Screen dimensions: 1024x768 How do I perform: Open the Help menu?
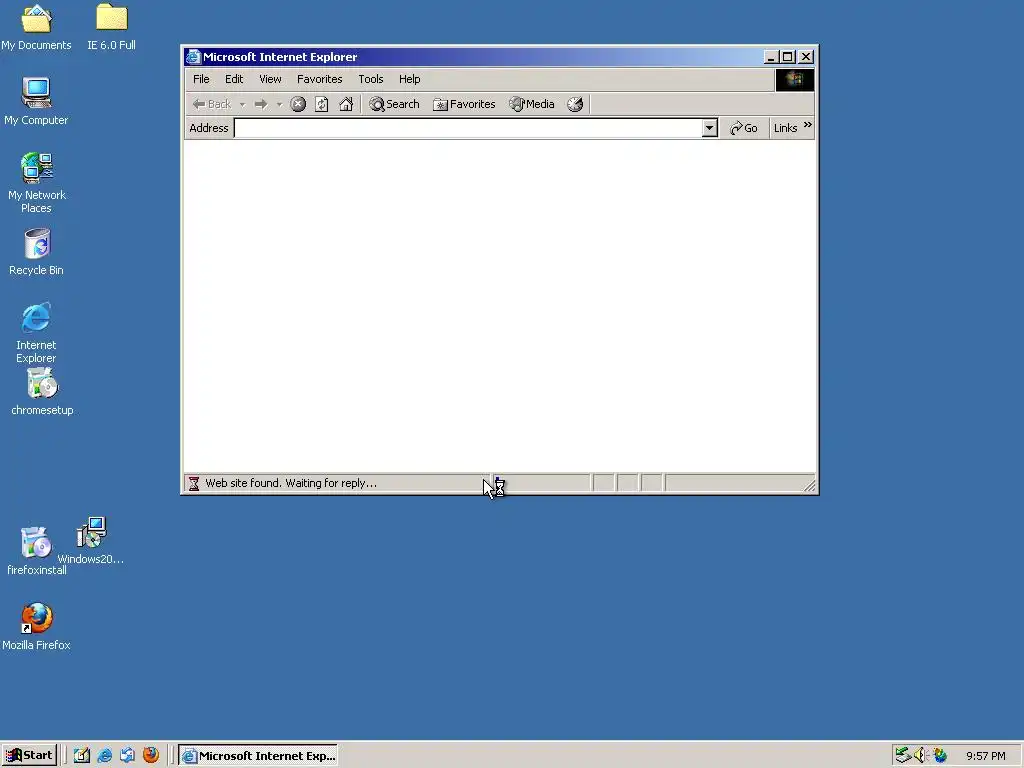(x=409, y=79)
